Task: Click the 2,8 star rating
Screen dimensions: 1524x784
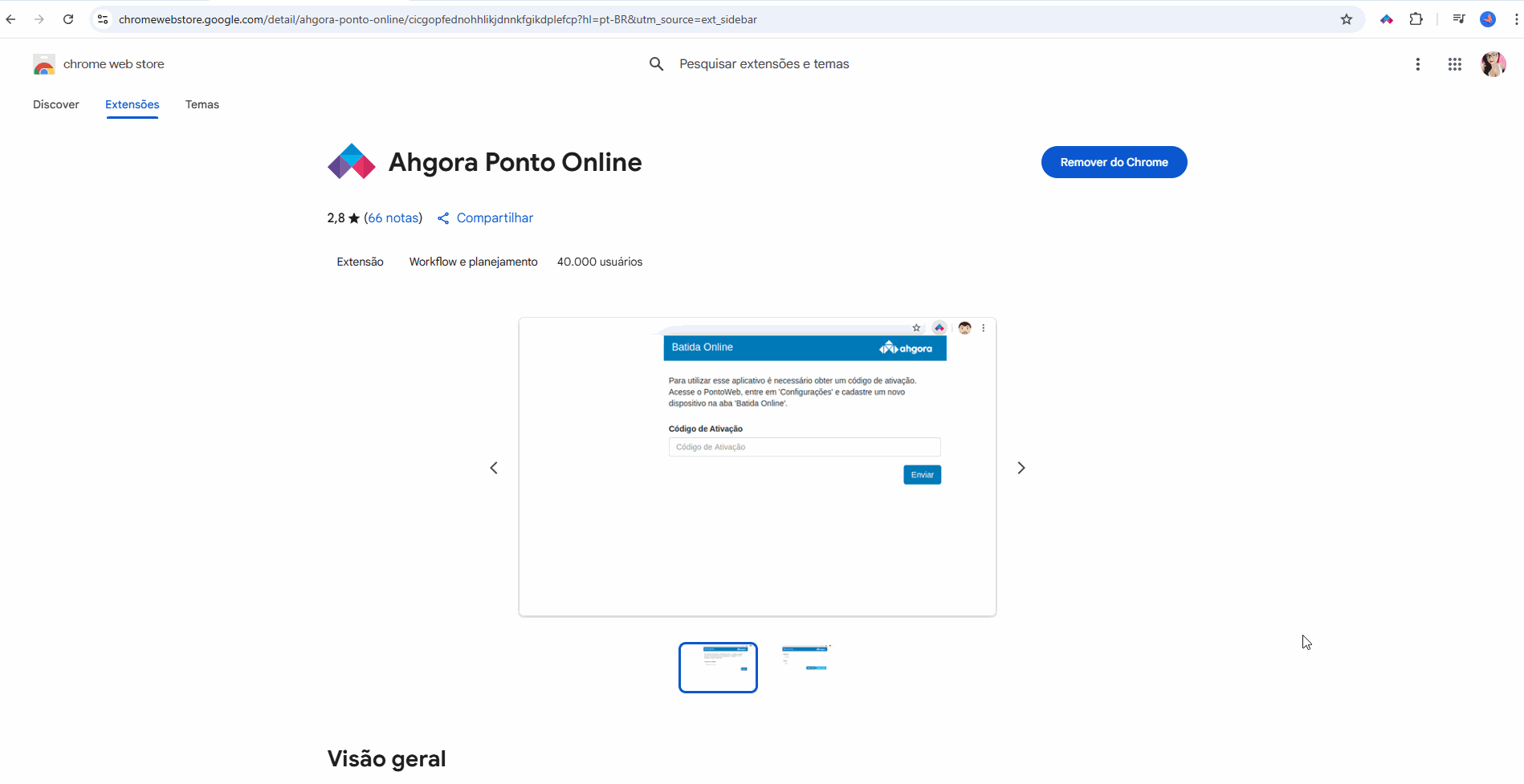Action: pos(343,218)
